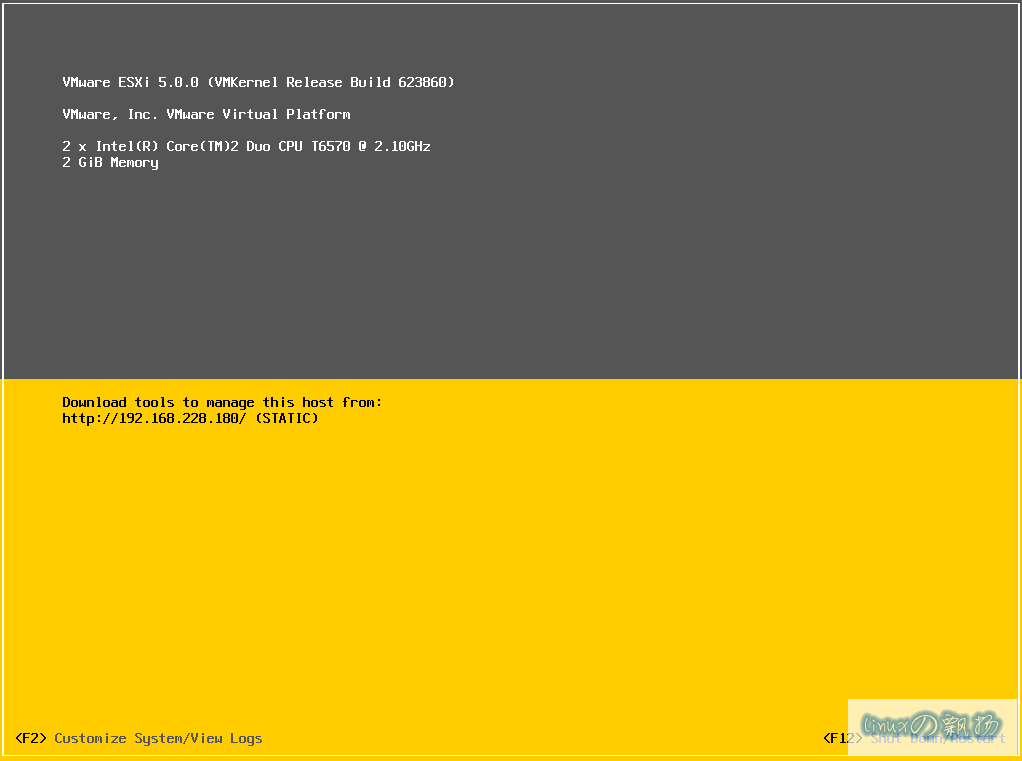Open Customize System/View Logs option
Image resolution: width=1022 pixels, height=761 pixels.
pyautogui.click(x=158, y=738)
